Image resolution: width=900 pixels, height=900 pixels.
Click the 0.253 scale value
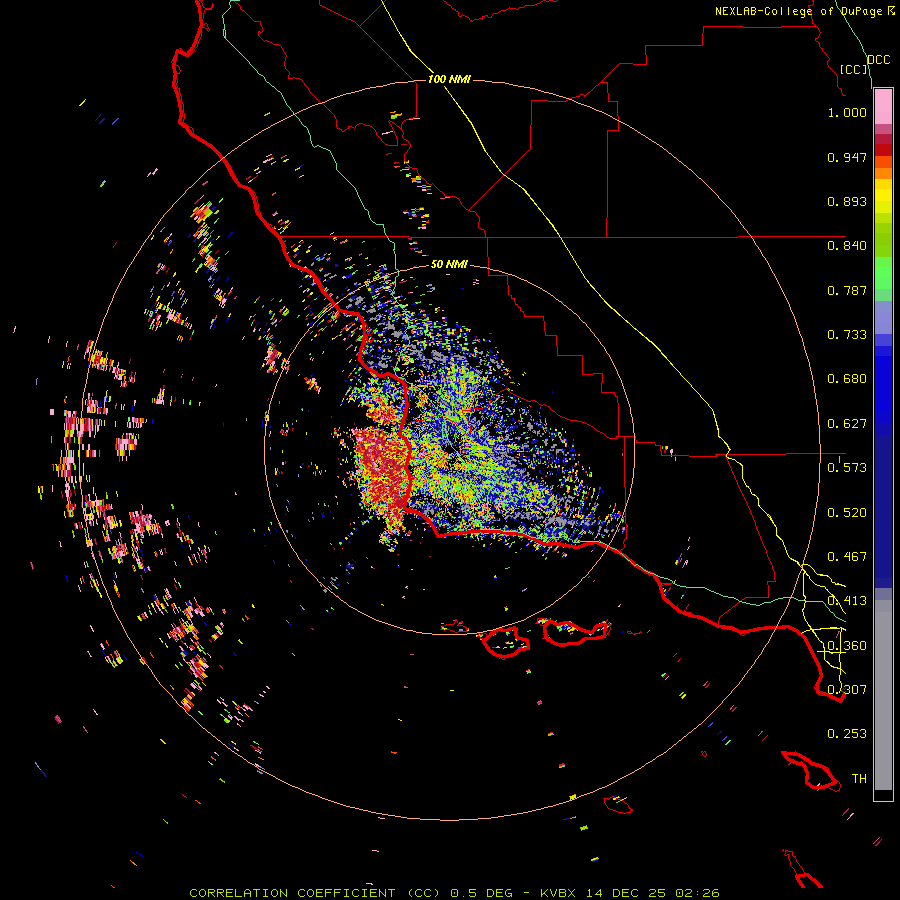847,734
